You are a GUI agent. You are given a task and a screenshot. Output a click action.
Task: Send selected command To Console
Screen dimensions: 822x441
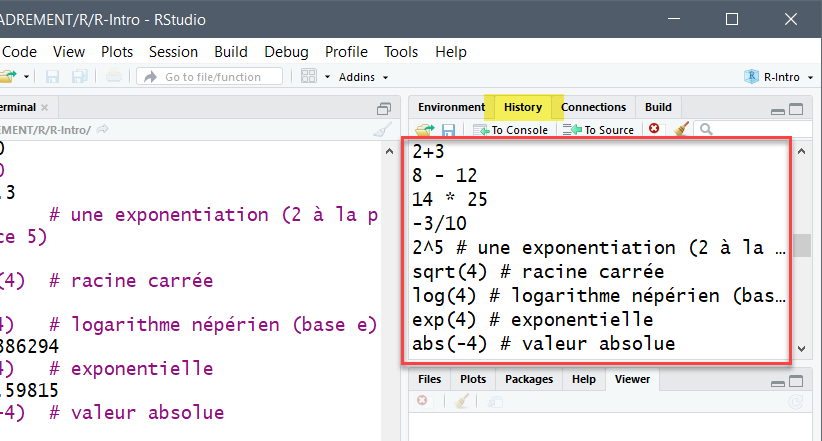[x=512, y=130]
